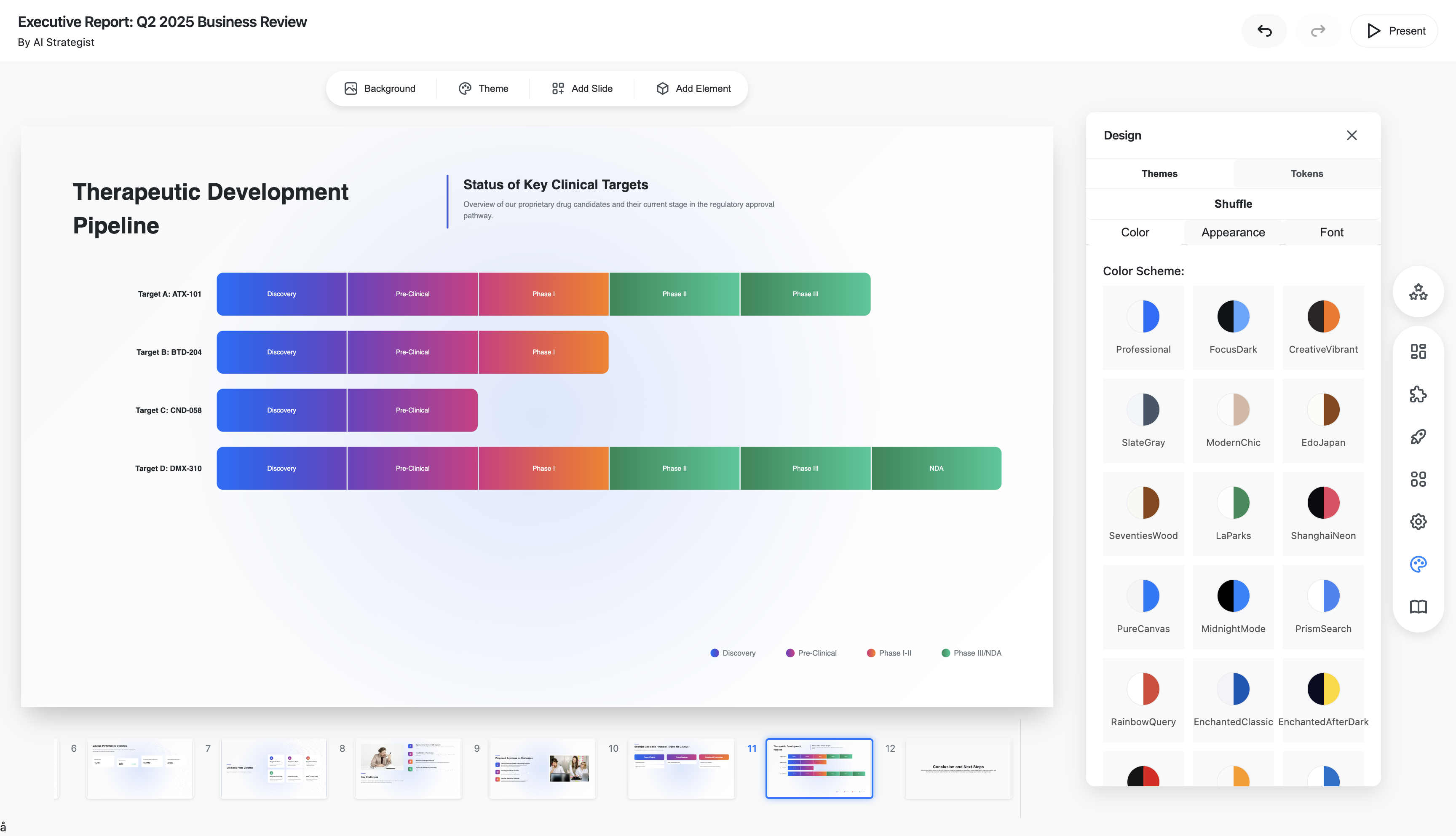The image size is (1456, 836).
Task: Select the Theme tool
Action: pos(483,88)
